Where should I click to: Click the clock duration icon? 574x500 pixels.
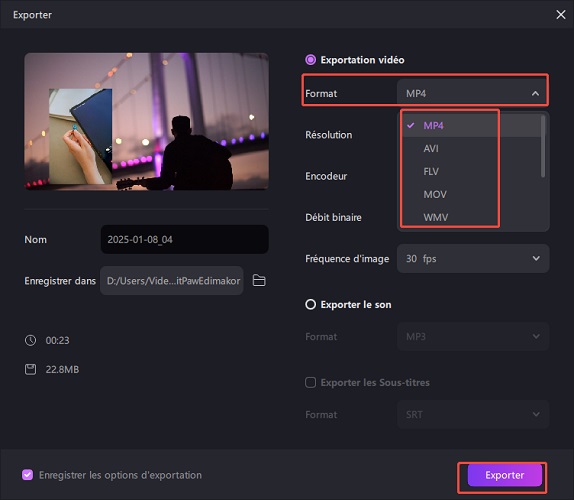coord(30,340)
